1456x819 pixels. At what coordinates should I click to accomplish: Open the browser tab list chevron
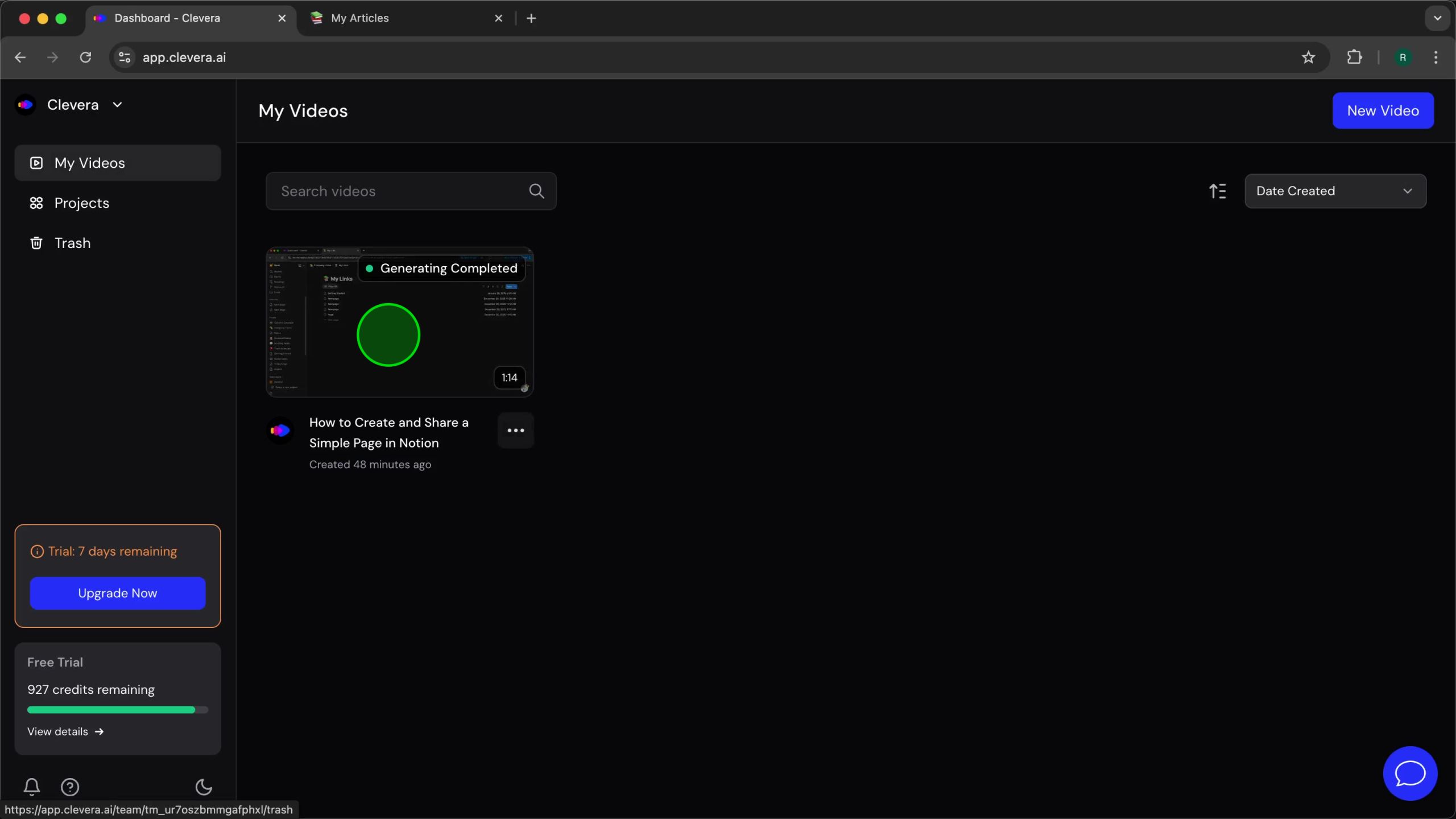coord(1437,18)
